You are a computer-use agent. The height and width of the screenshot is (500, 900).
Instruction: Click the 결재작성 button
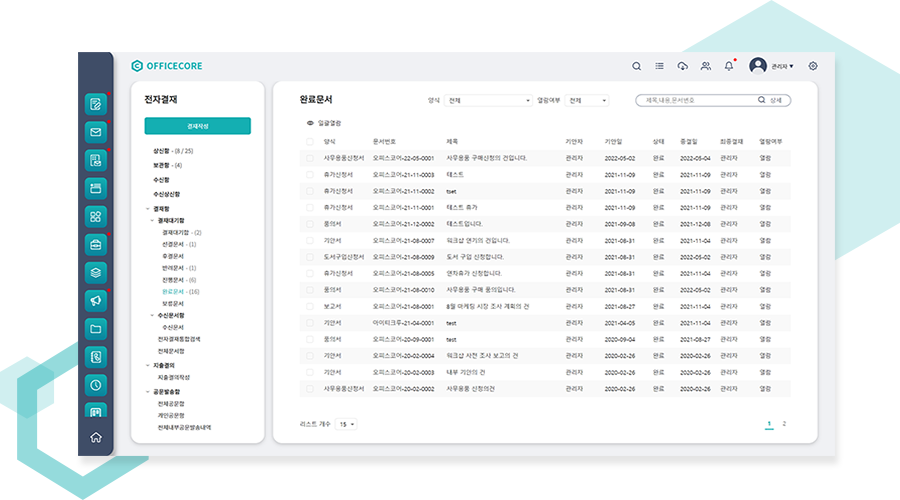pos(197,126)
